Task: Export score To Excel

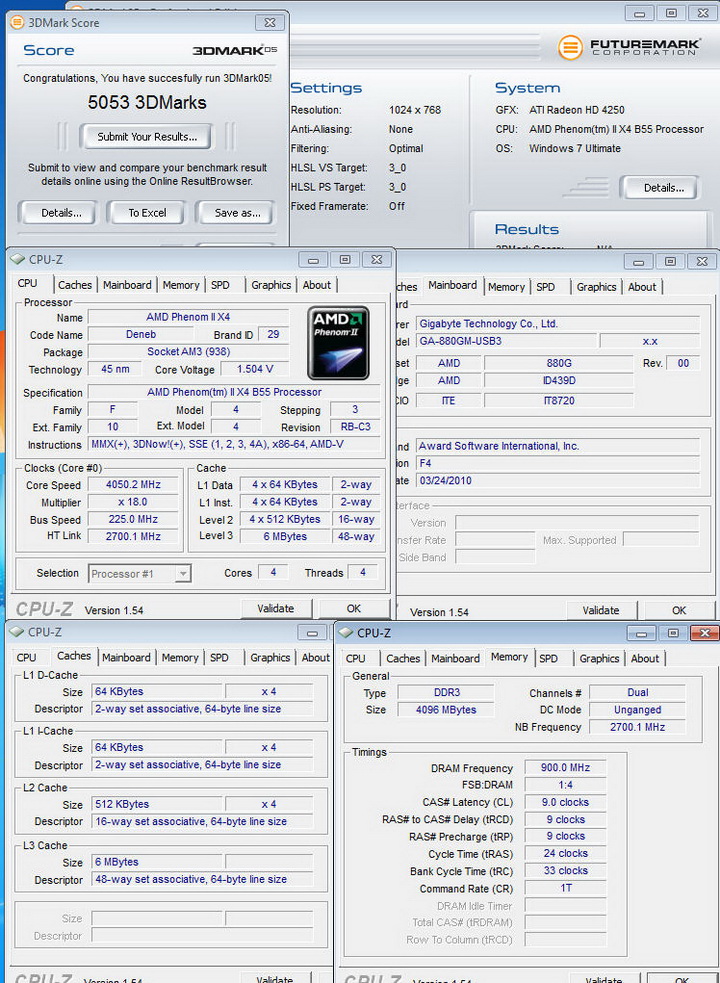Action: coord(147,213)
